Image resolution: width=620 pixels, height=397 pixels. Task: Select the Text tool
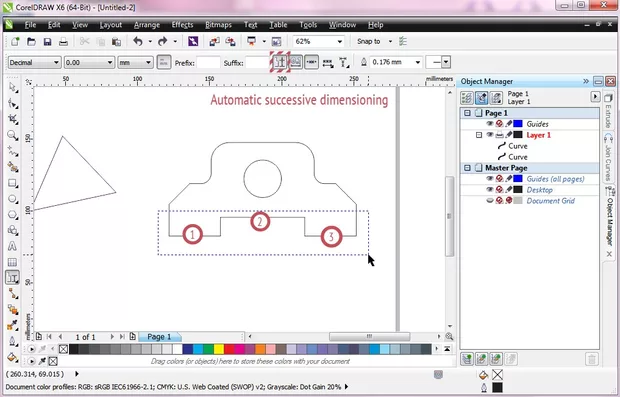point(13,246)
